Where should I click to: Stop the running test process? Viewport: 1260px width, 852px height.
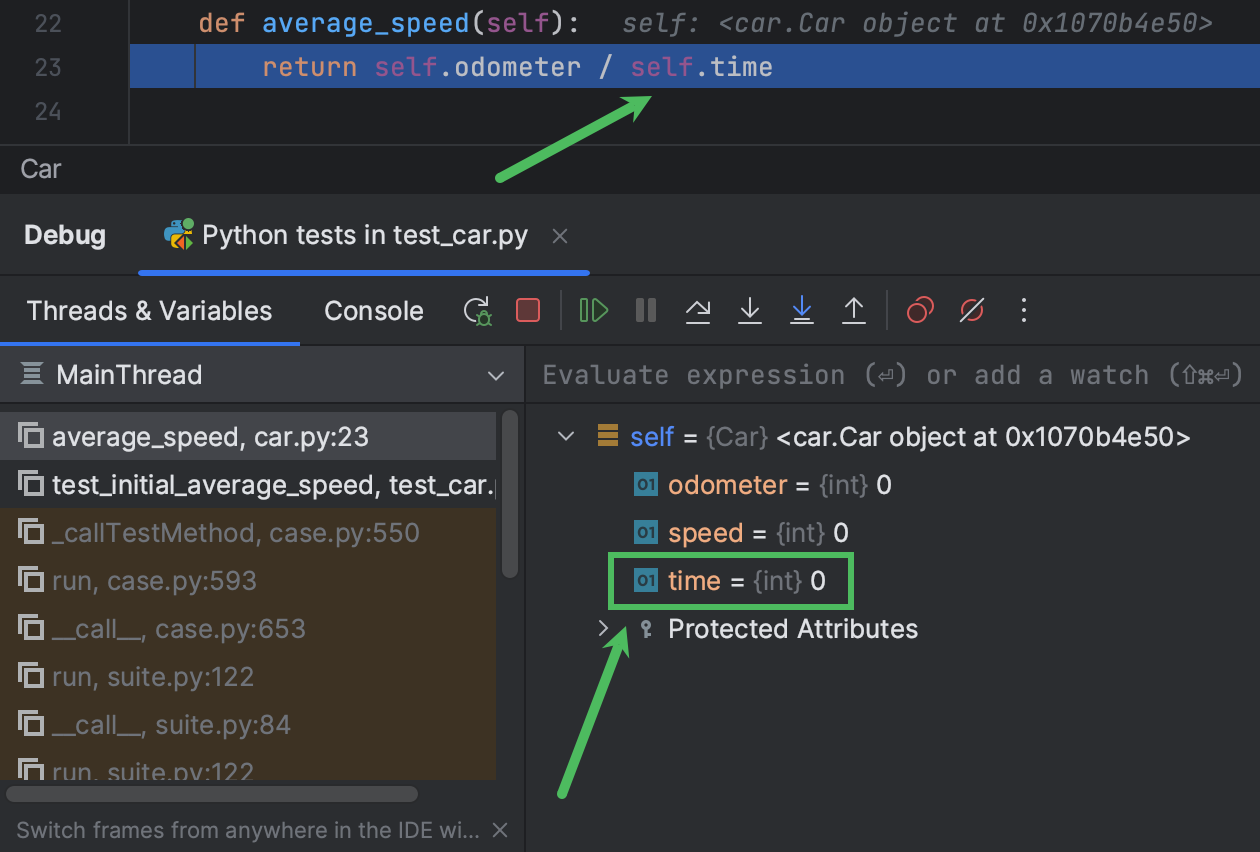coord(528,310)
